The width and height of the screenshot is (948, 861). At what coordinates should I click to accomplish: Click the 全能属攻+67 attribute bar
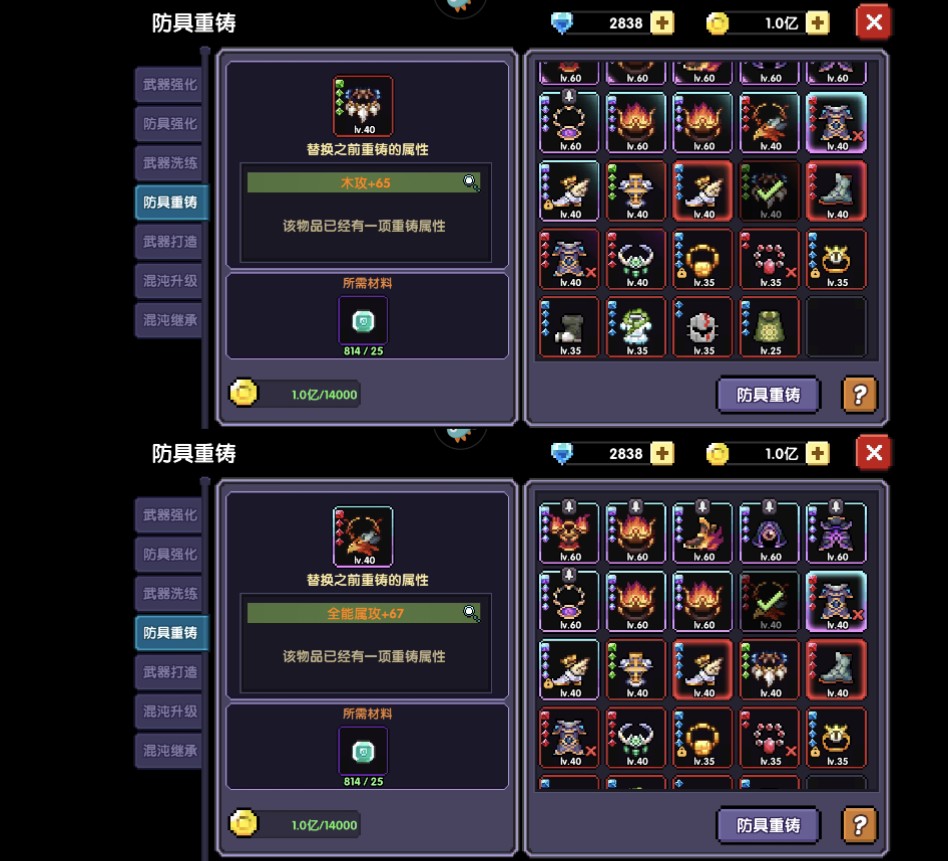pos(363,613)
